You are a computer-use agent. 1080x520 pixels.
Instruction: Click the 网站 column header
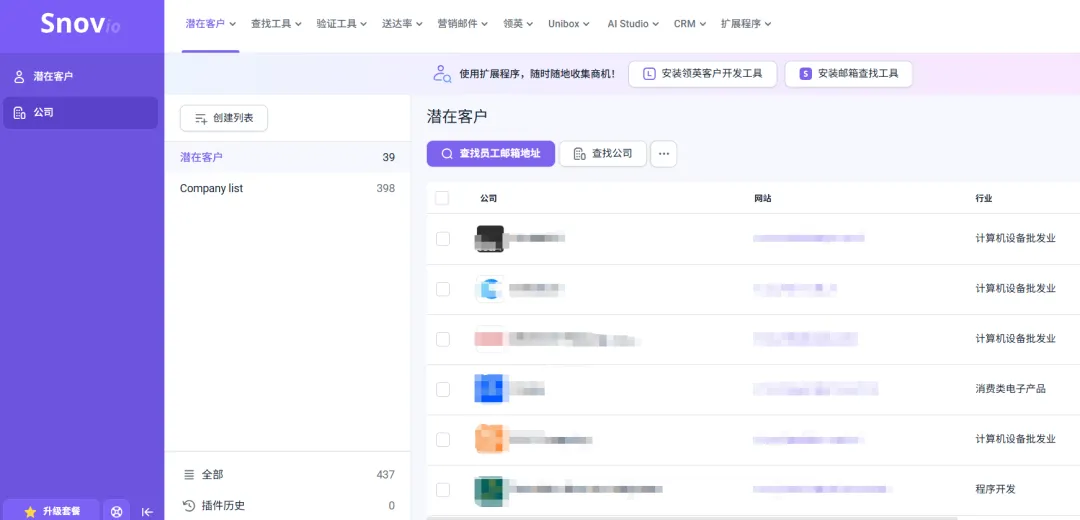coord(762,198)
